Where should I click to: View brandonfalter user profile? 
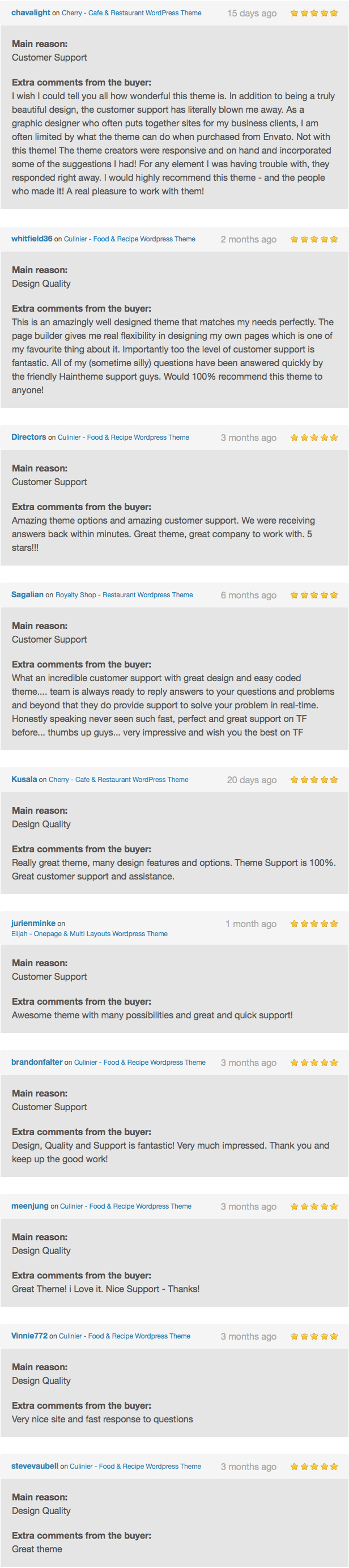pyautogui.click(x=37, y=1063)
